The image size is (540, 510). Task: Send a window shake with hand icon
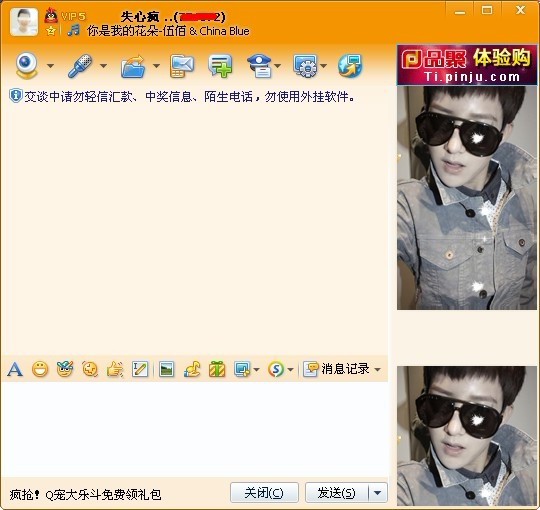115,370
